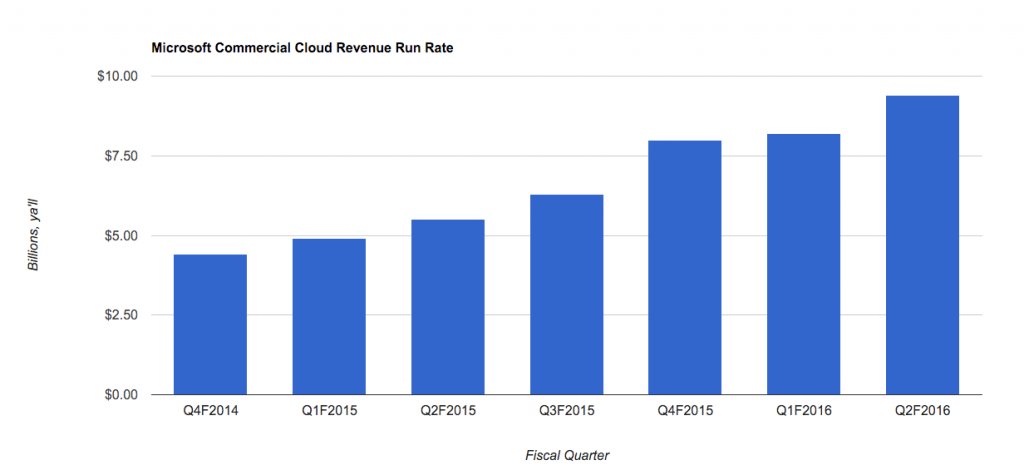Viewport: 1024px width, 475px height.
Task: Click the Q1F2015 axis label
Action: [329, 412]
